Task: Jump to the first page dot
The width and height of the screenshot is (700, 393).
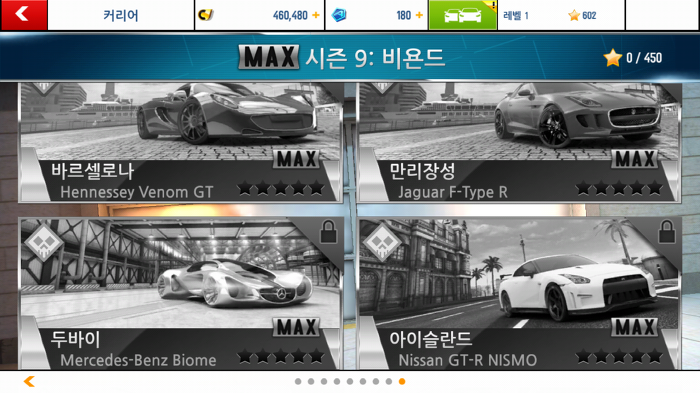Action: point(298,381)
